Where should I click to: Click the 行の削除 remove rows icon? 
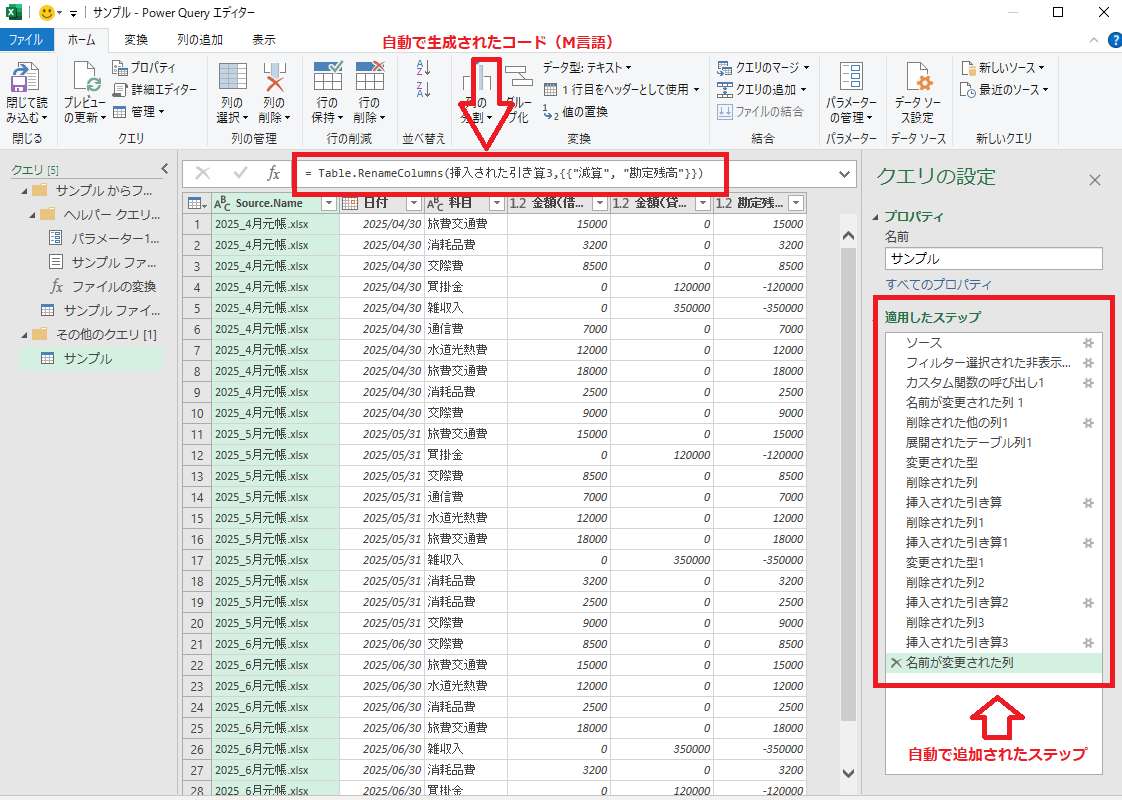tap(369, 78)
